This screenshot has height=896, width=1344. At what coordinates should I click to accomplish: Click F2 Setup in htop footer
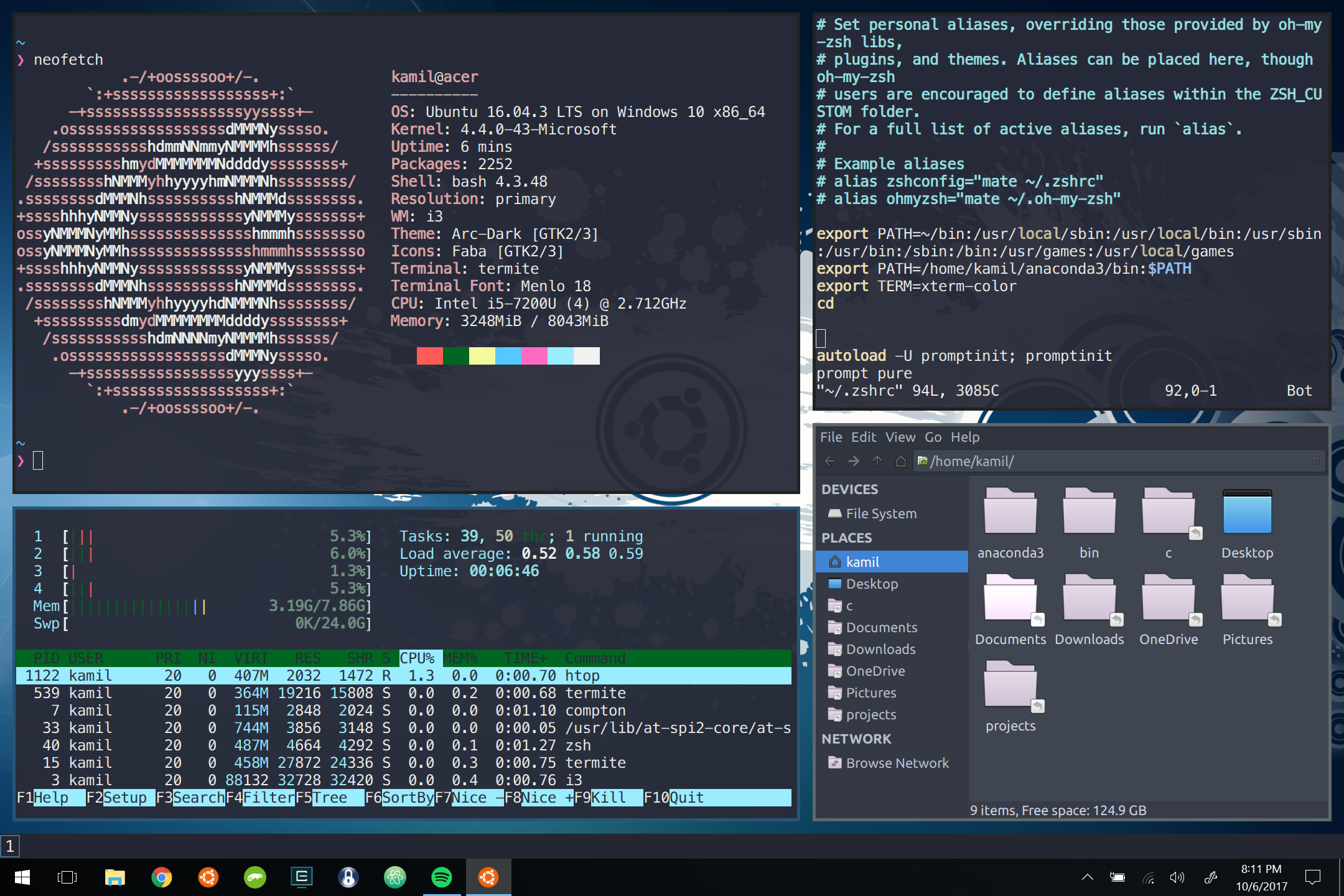click(121, 798)
